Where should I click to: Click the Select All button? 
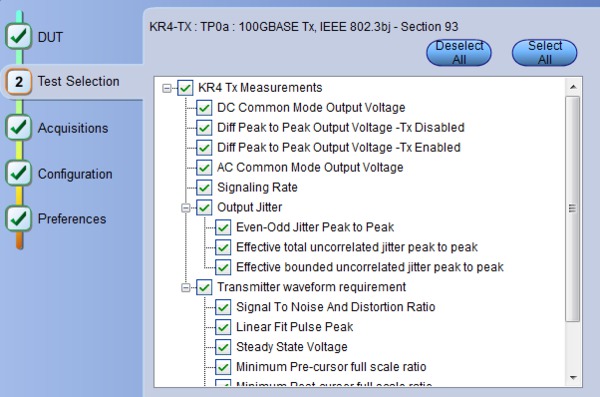point(545,52)
